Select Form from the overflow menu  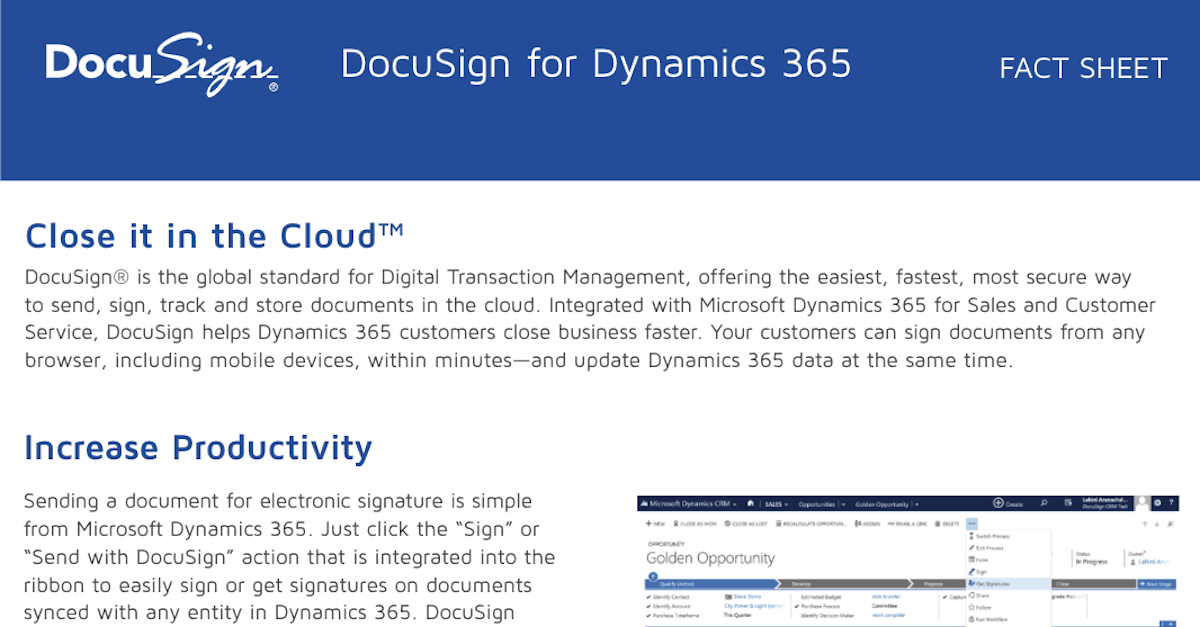1008,560
